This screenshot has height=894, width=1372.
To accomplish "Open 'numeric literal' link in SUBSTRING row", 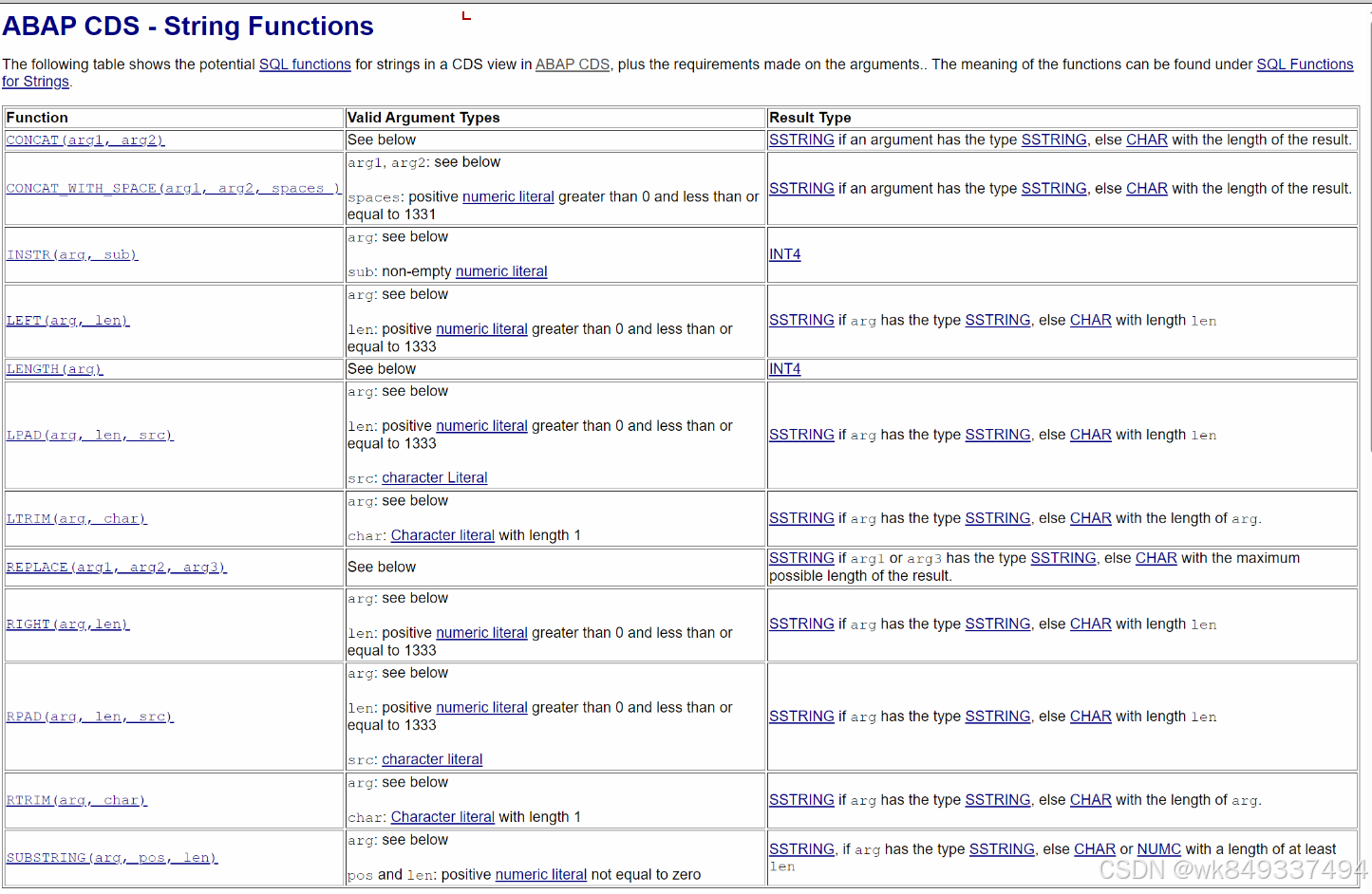I will [x=541, y=875].
